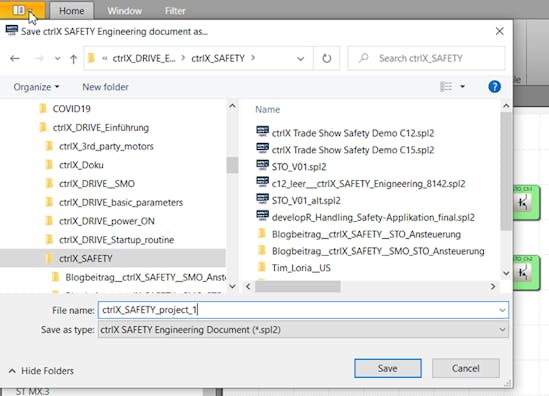Select Blogbeitrag__ctrlX_SAFETY__SMO_STO_Ansteuerung folder

tap(378, 251)
